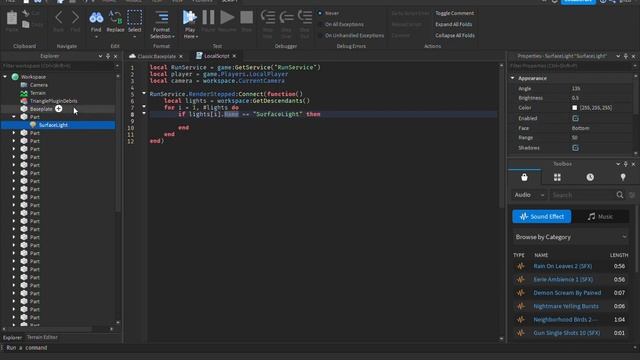The image size is (640, 360).
Task: Click the Play Here icon
Action: click(189, 17)
